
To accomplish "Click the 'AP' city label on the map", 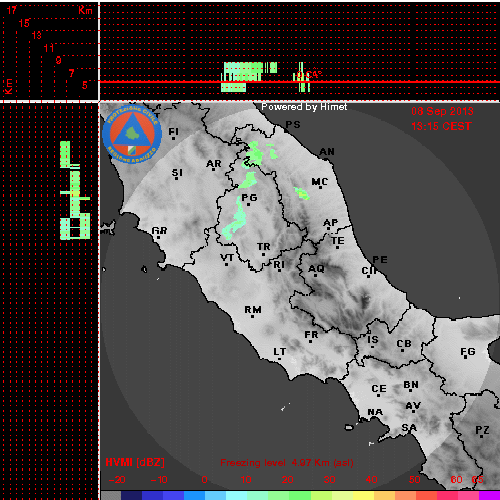I will pyautogui.click(x=331, y=222).
